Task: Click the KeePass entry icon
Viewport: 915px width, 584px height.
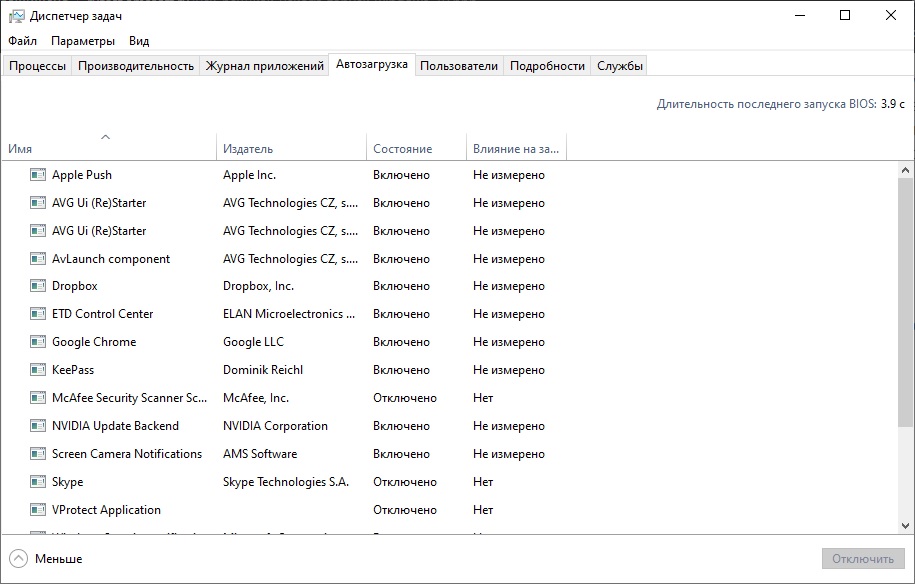Action: coord(38,370)
